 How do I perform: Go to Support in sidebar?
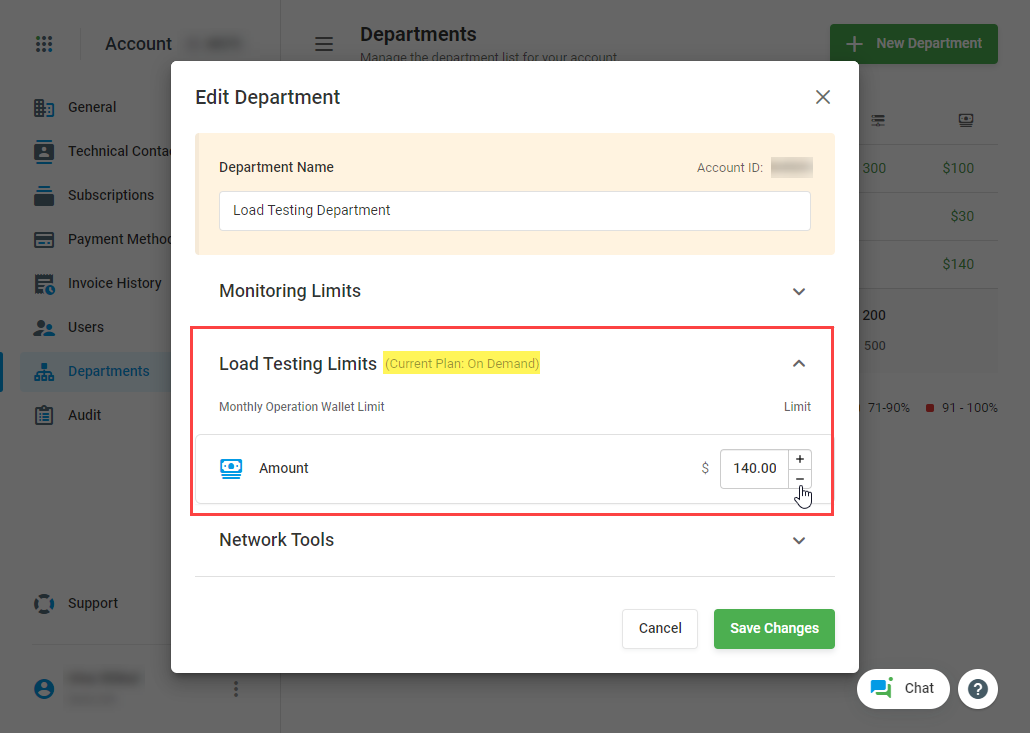tap(92, 604)
